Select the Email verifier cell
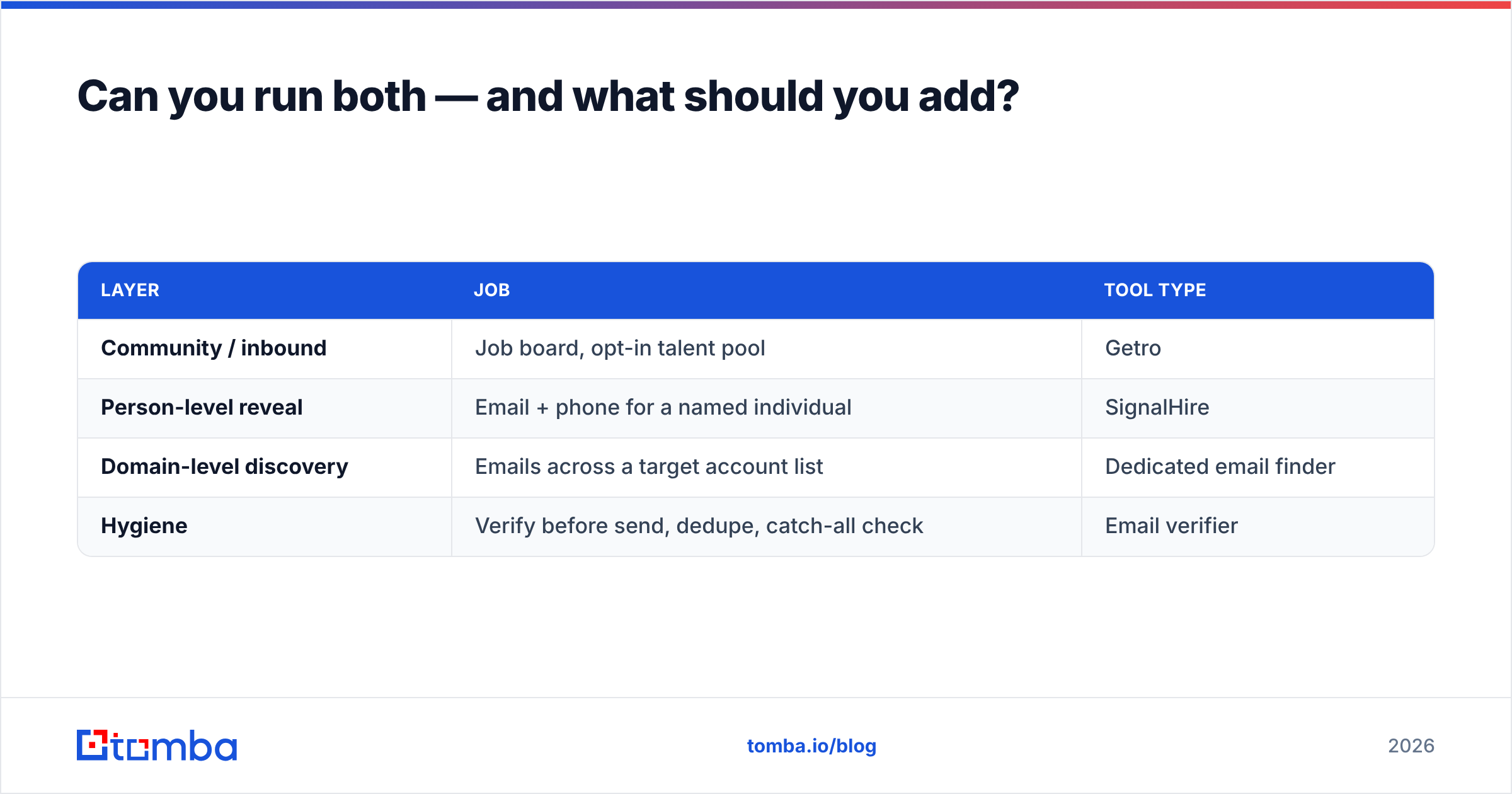1512x794 pixels. click(1171, 526)
